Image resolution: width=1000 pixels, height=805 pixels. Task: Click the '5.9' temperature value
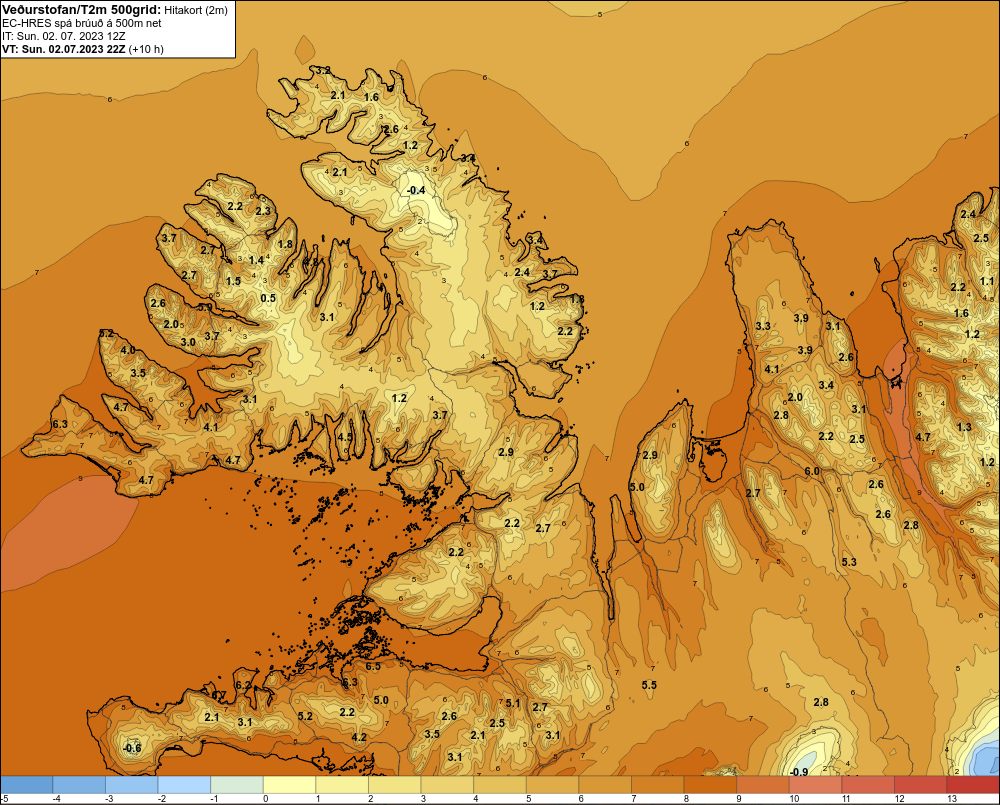(x=205, y=307)
